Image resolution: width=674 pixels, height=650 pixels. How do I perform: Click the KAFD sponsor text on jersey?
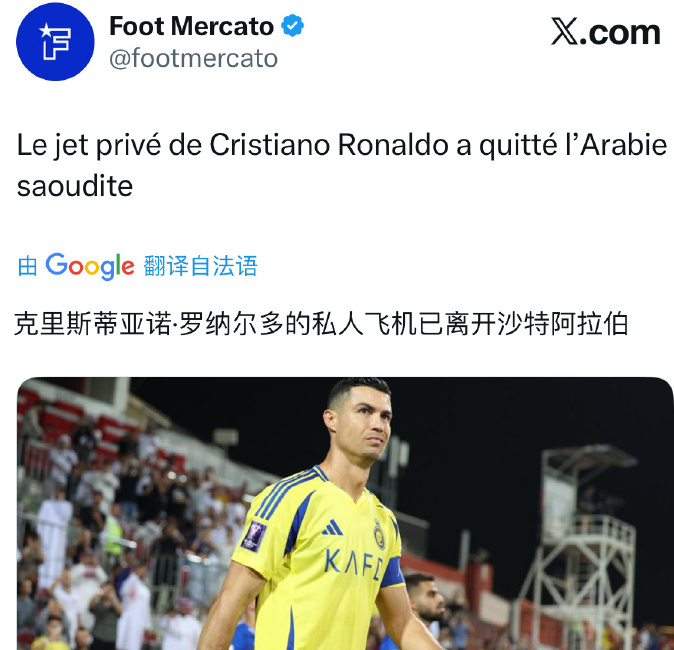tap(353, 563)
